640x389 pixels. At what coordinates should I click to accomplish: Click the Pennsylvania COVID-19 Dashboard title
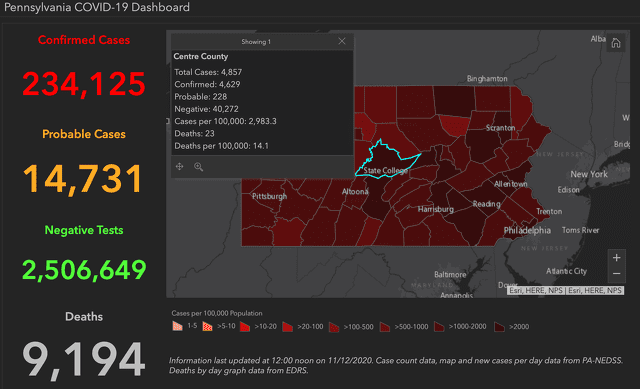[x=97, y=7]
